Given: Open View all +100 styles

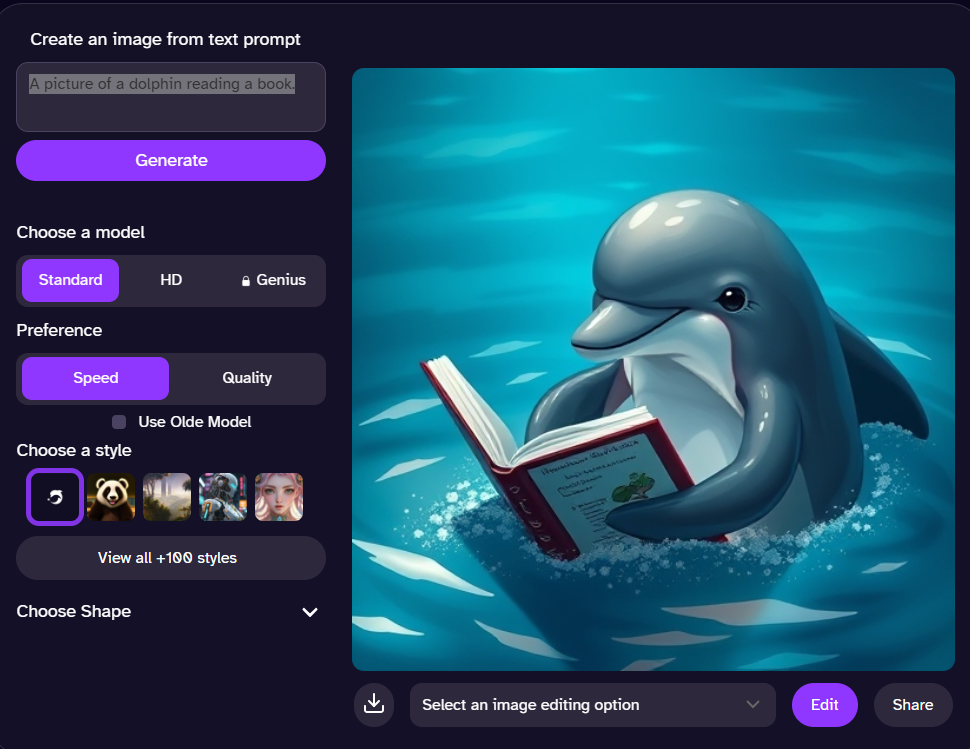Looking at the screenshot, I should point(171,558).
